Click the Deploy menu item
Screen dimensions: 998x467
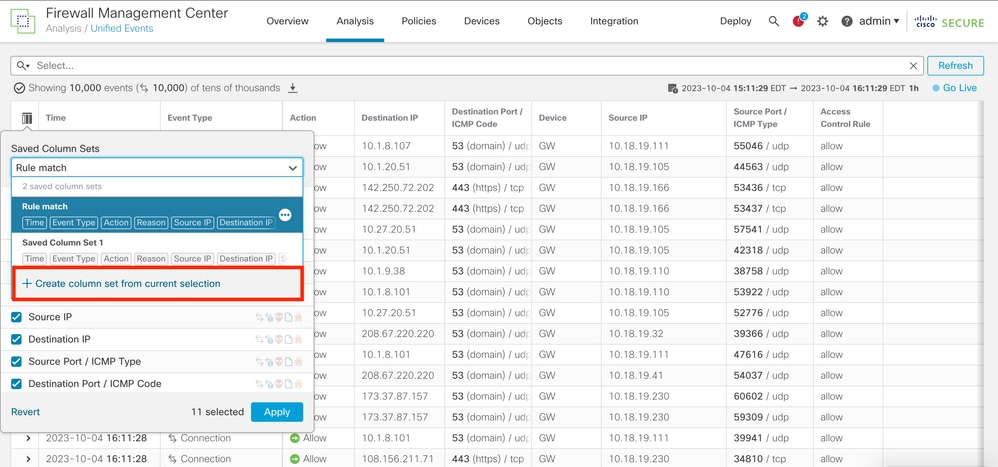736,21
